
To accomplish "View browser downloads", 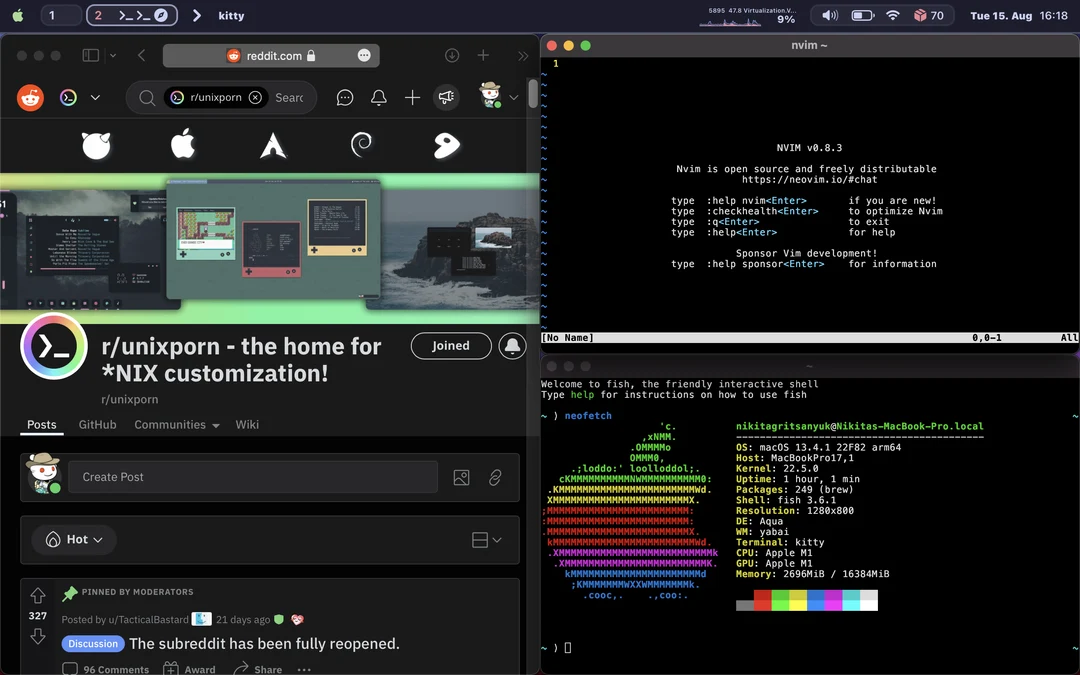I will point(451,55).
